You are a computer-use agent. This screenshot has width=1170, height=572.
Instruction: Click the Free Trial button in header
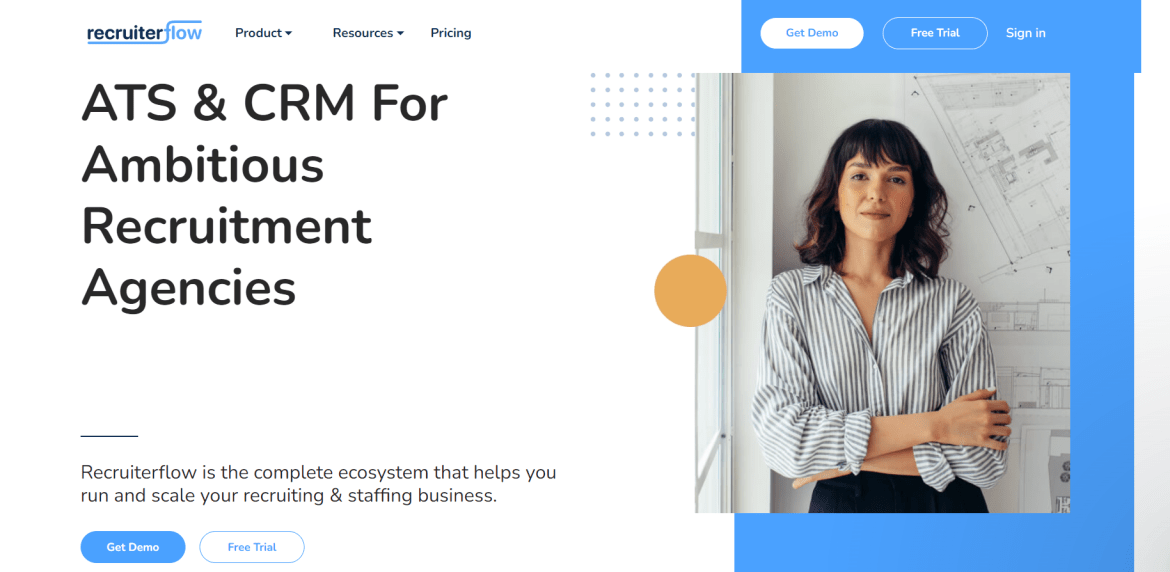[935, 33]
